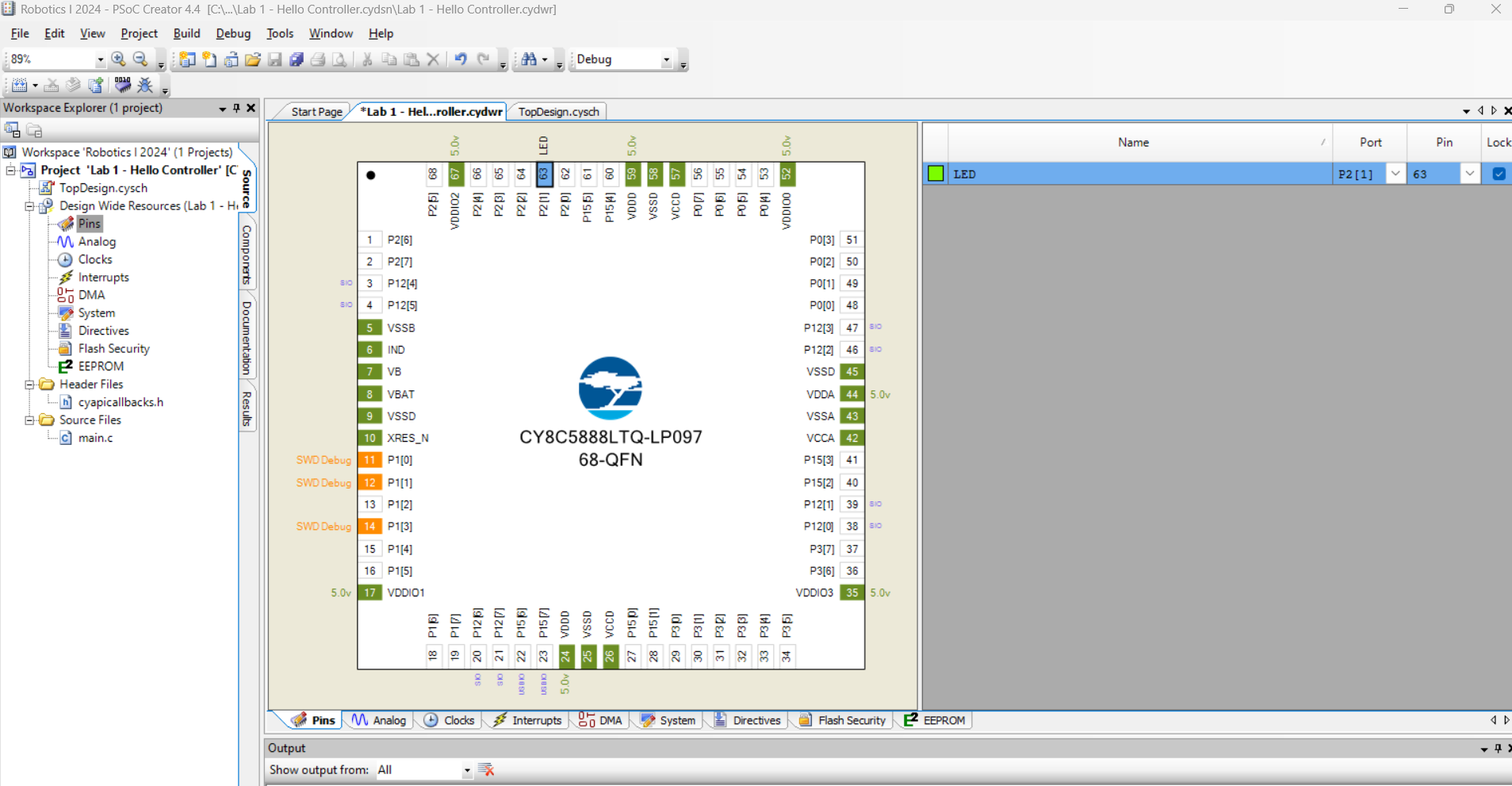Open the EEPROM bottom tab
This screenshot has height=786, width=1512.
point(935,720)
